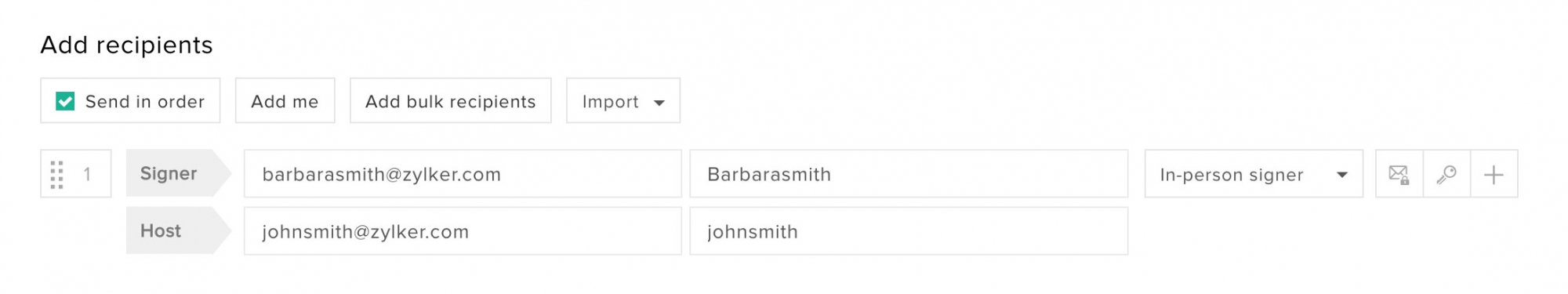Open the private message envelope icon
The width and height of the screenshot is (1568, 294).
point(1399,174)
